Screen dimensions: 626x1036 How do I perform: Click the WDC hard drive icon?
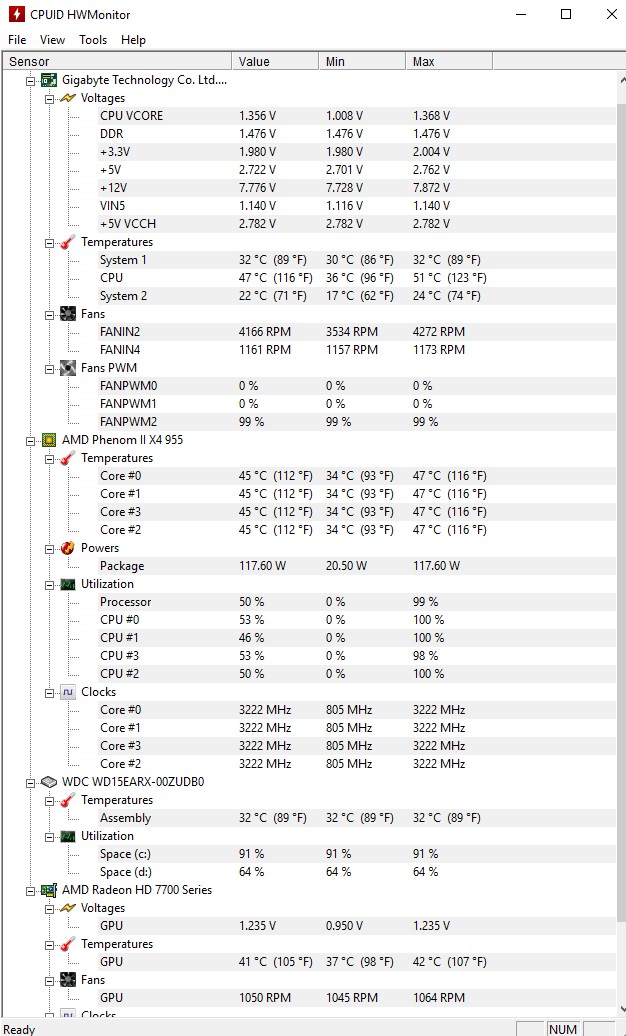49,782
